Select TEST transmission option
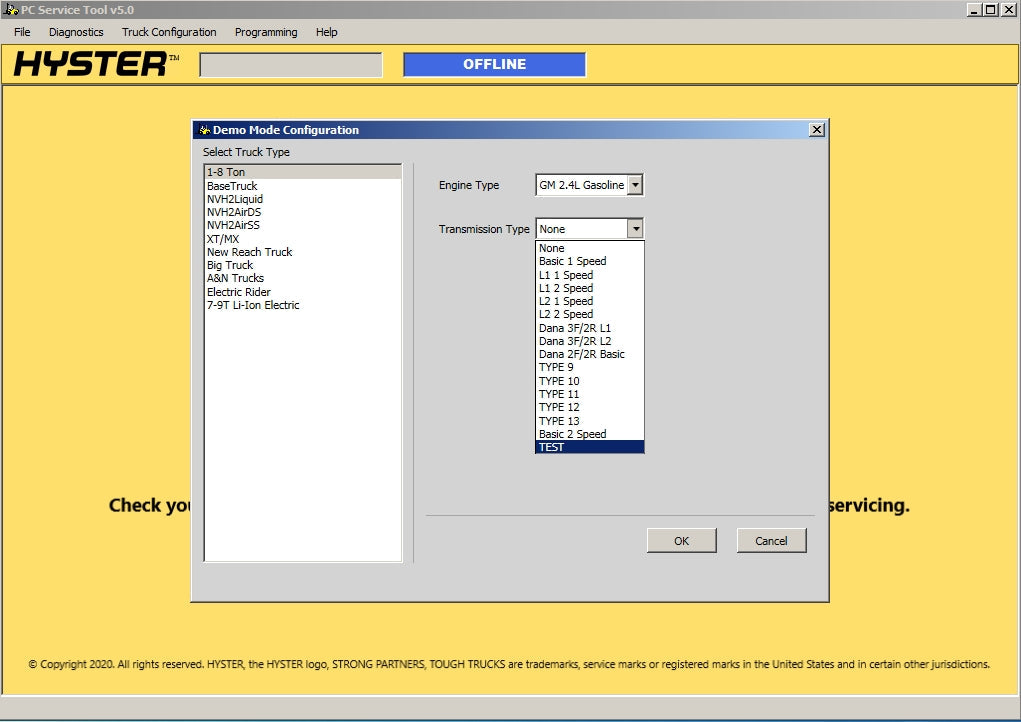Viewport: 1021px width, 722px height. (590, 447)
